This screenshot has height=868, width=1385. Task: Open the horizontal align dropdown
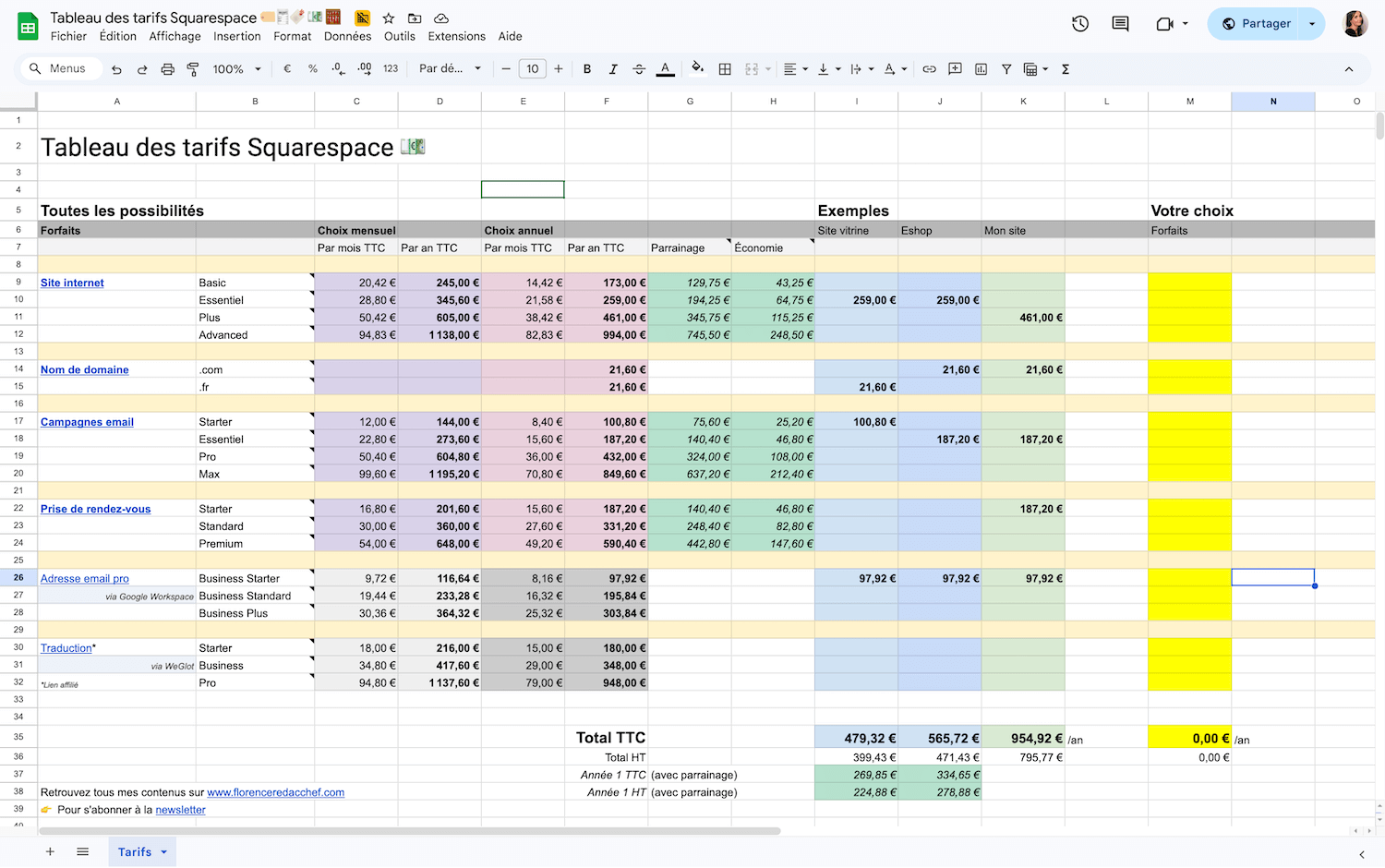(794, 68)
